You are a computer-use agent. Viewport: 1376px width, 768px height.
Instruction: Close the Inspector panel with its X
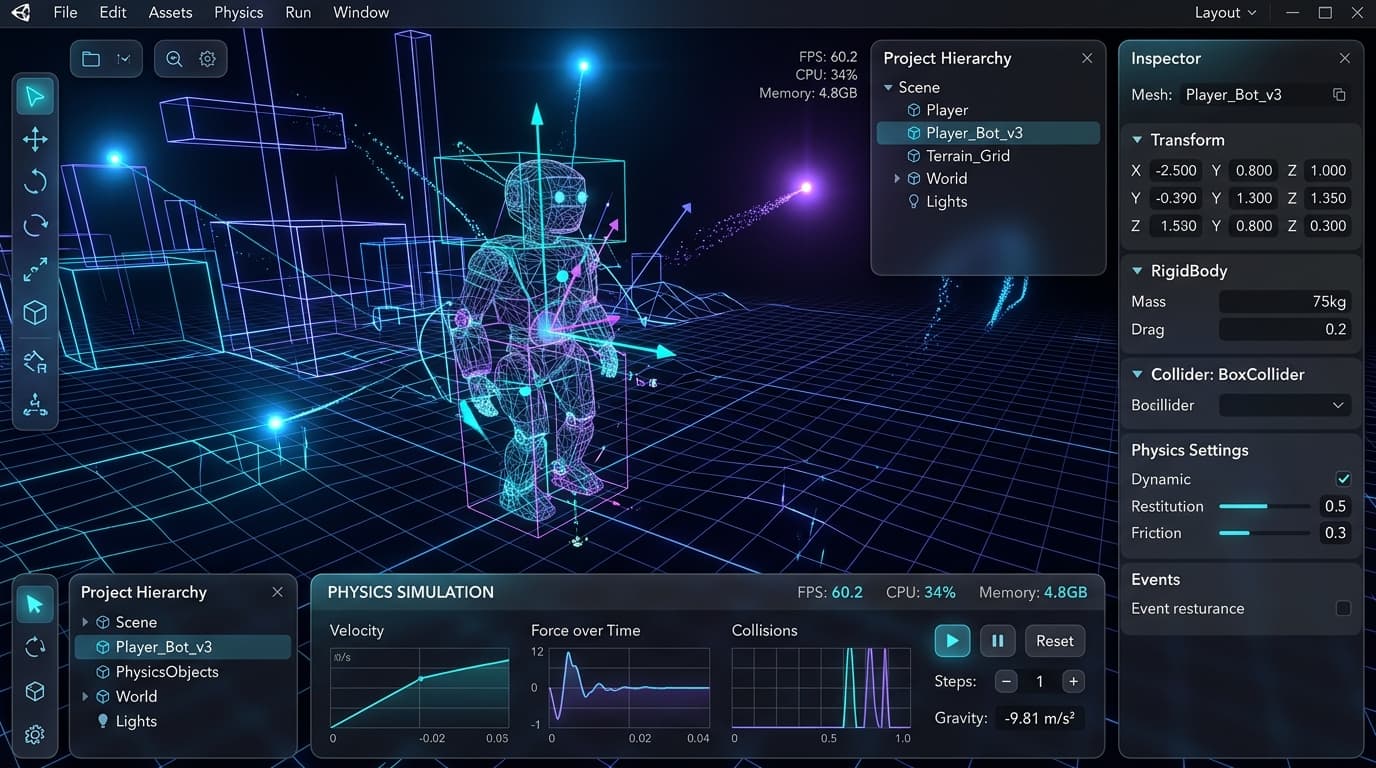pyautogui.click(x=1344, y=58)
